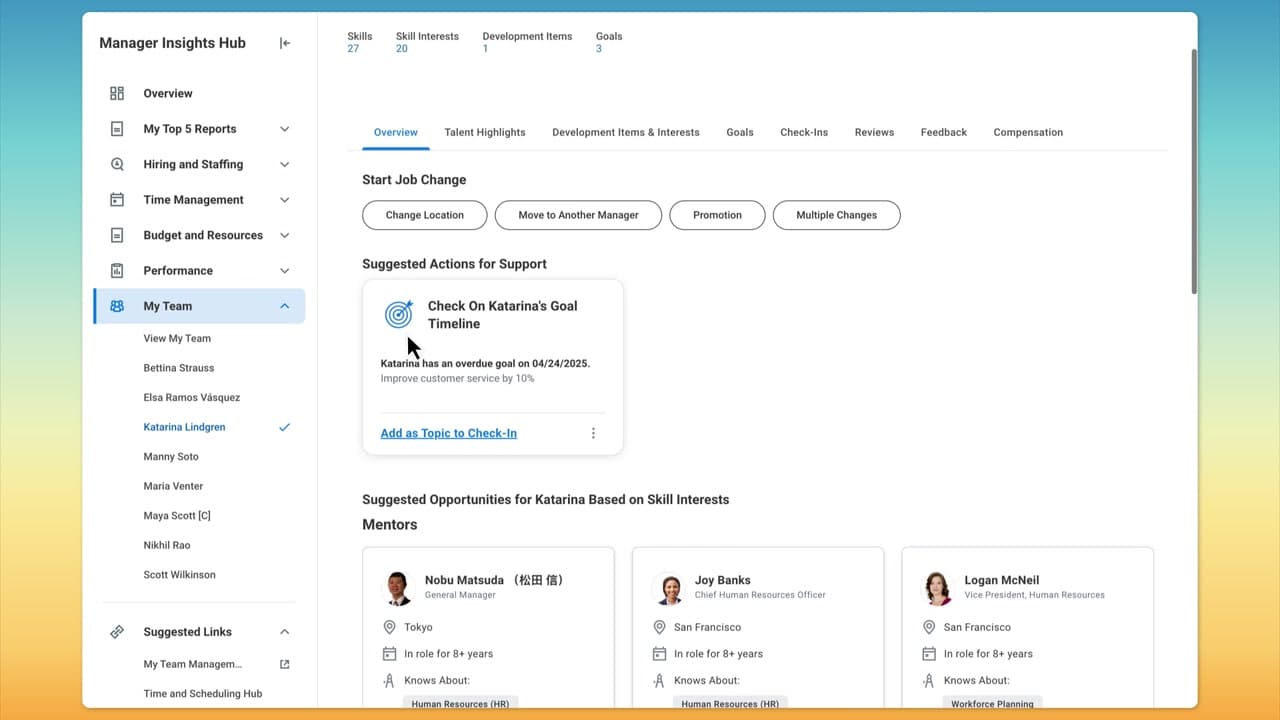Expand the Time Management chevron

pos(284,200)
